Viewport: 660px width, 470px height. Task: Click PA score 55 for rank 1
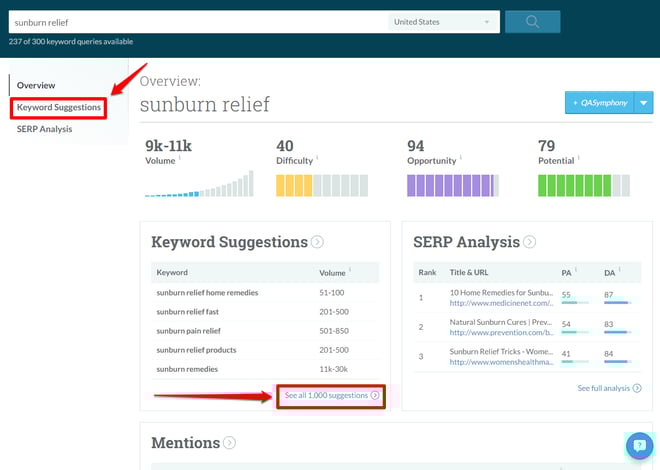(566, 295)
